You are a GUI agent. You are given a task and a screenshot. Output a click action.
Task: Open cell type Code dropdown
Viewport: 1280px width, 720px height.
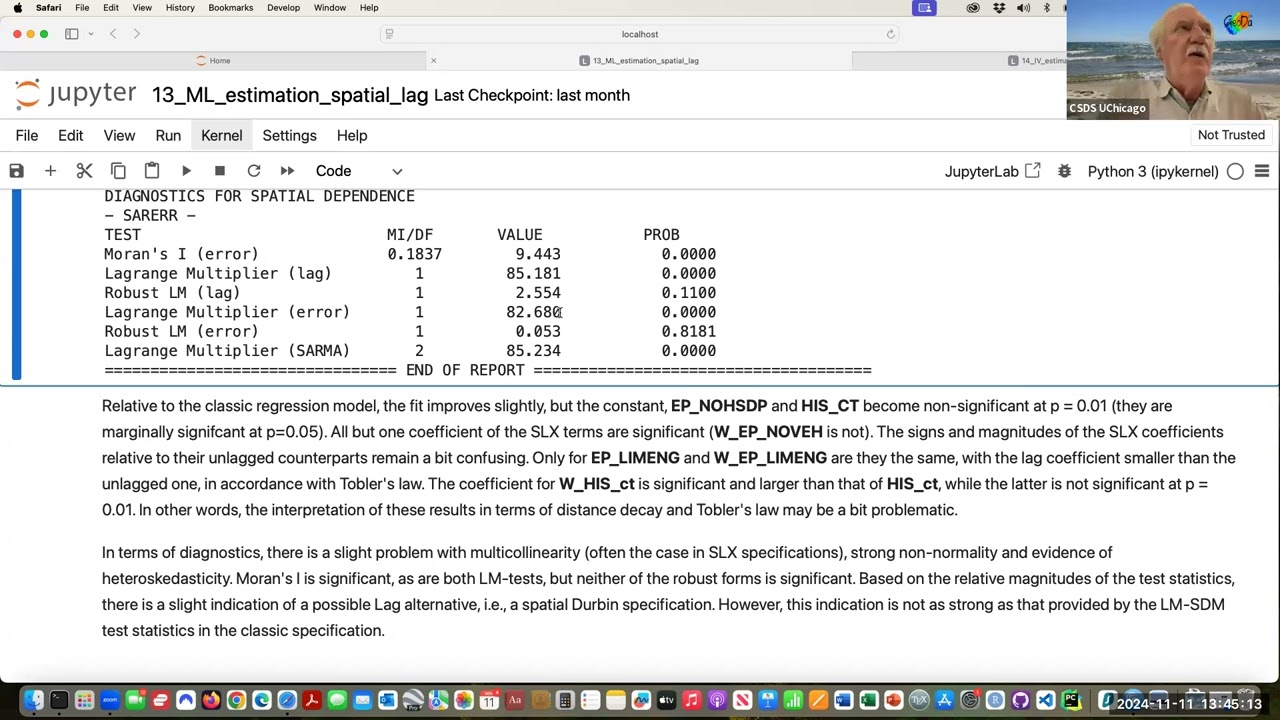tap(358, 171)
